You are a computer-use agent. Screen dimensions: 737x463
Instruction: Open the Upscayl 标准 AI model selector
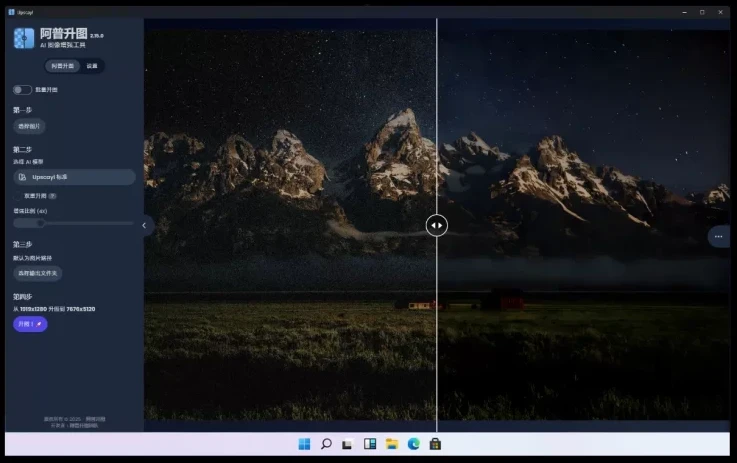tap(74, 177)
